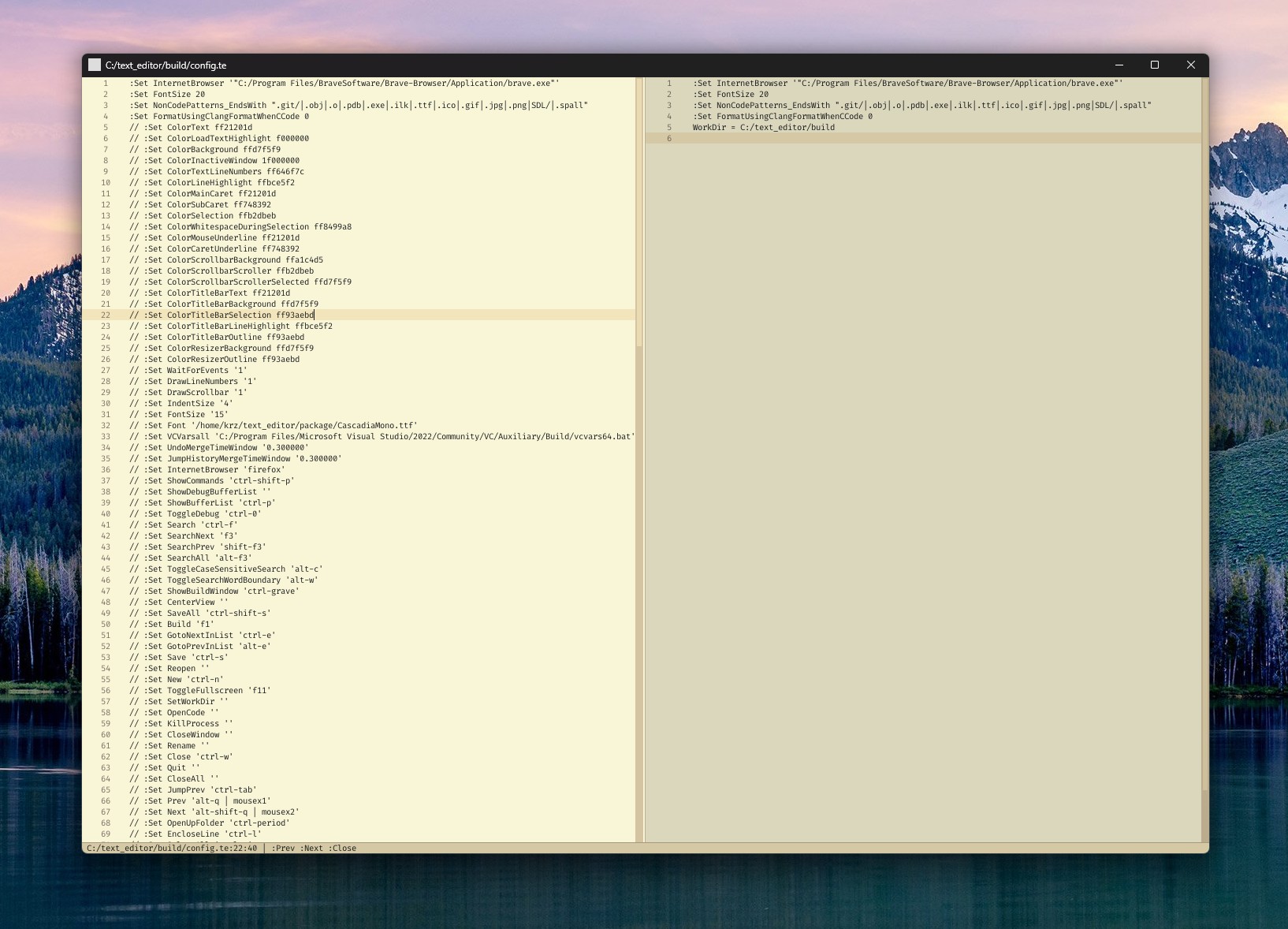
Task: Click :Close in the status bar
Action: point(343,849)
